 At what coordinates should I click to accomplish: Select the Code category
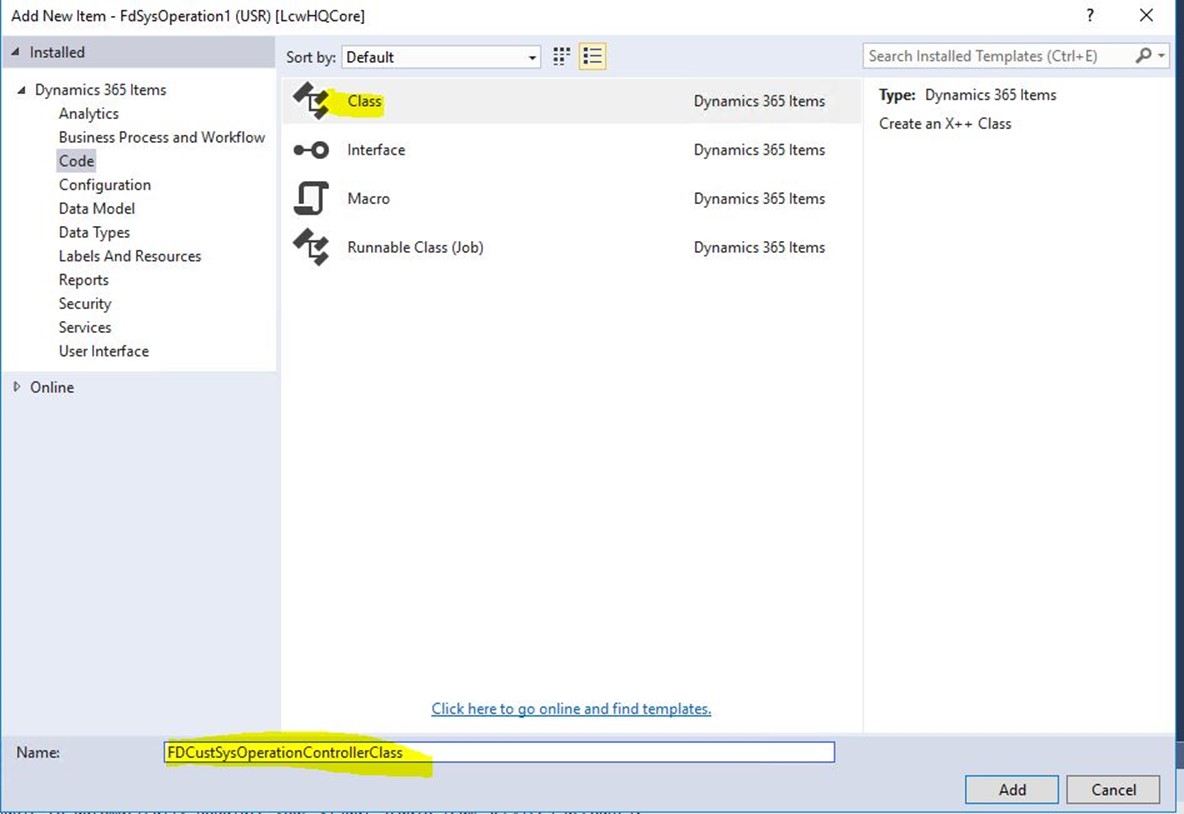click(x=76, y=161)
